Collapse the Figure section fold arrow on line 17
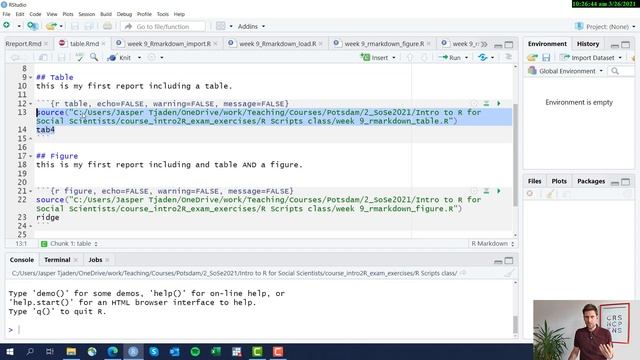This screenshot has height=360, width=640. point(31,156)
